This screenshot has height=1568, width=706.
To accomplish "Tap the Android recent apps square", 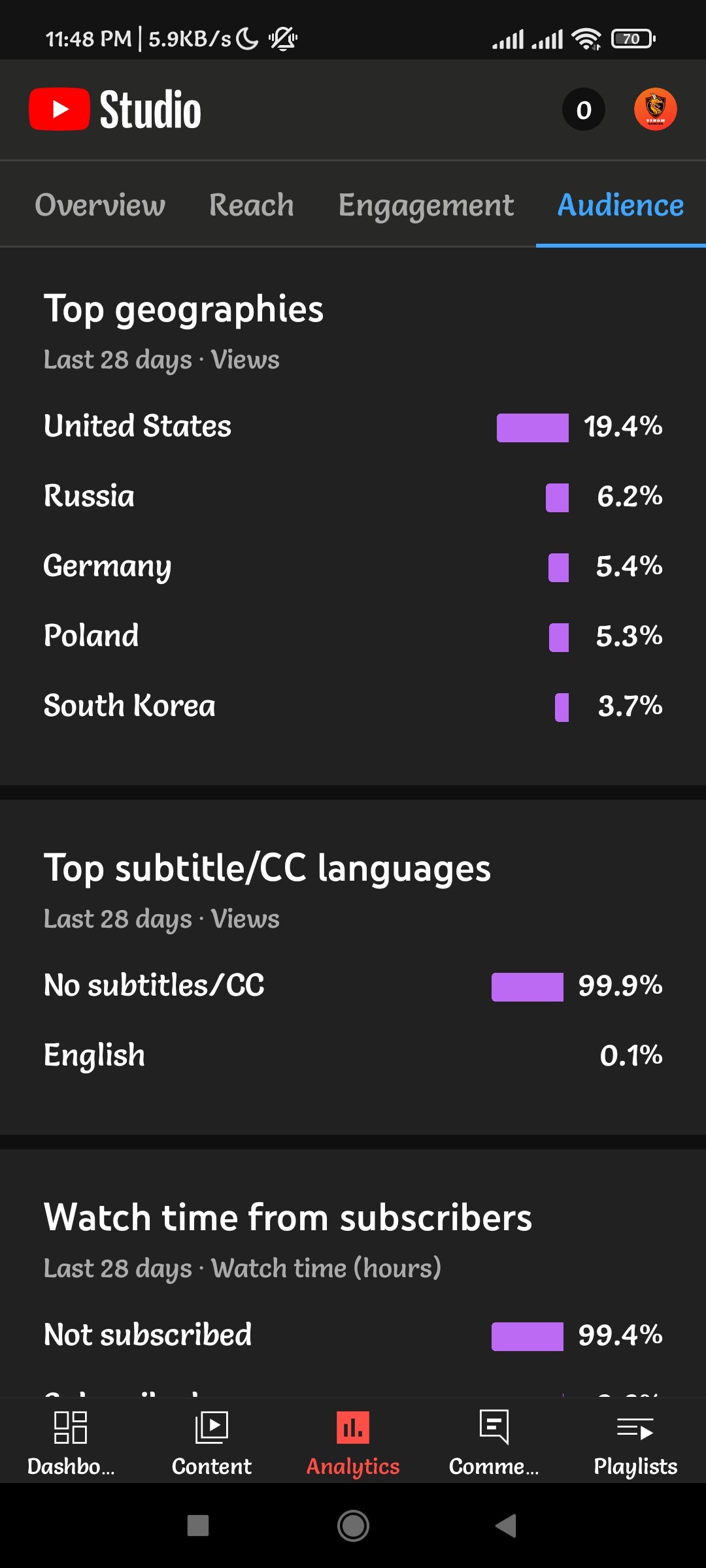I will [198, 1526].
